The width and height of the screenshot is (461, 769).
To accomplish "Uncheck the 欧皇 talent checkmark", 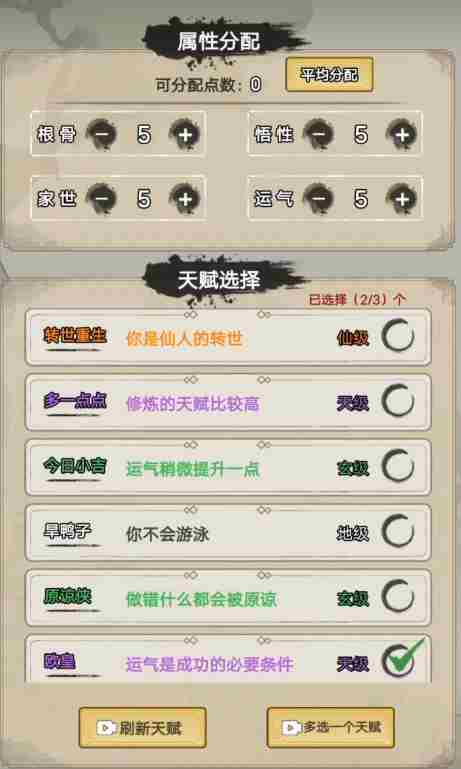I will pos(401,658).
